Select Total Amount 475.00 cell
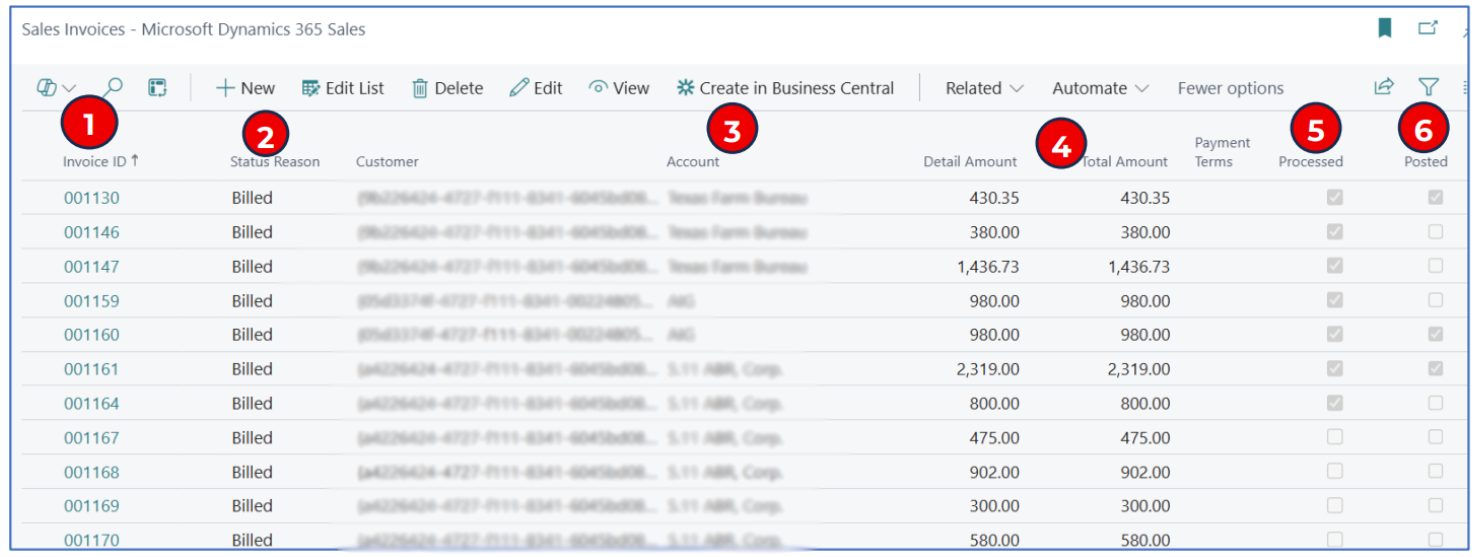Image resolution: width=1478 pixels, height=557 pixels. coord(1144,437)
